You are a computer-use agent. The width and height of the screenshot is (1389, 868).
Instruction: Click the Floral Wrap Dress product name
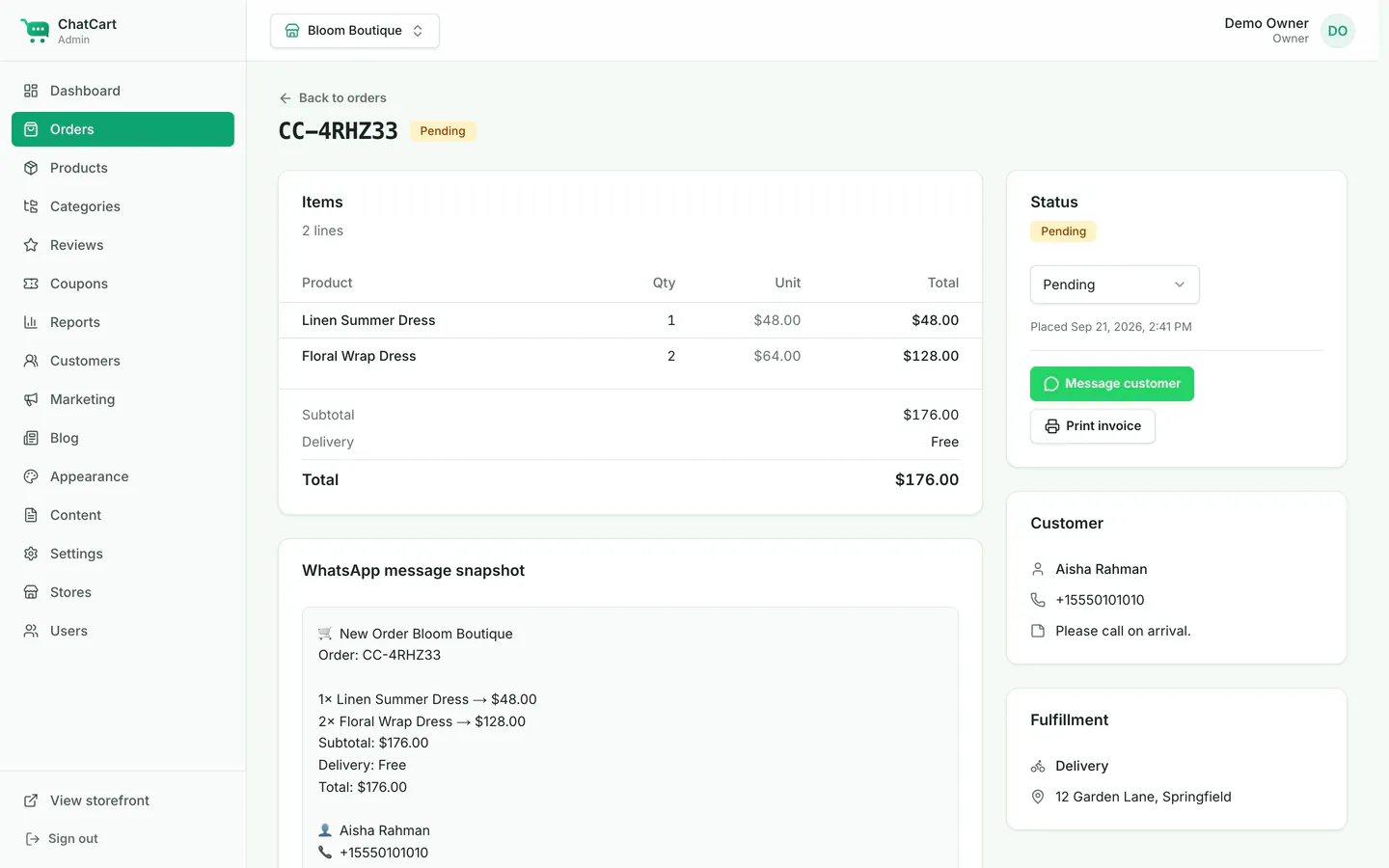[359, 356]
